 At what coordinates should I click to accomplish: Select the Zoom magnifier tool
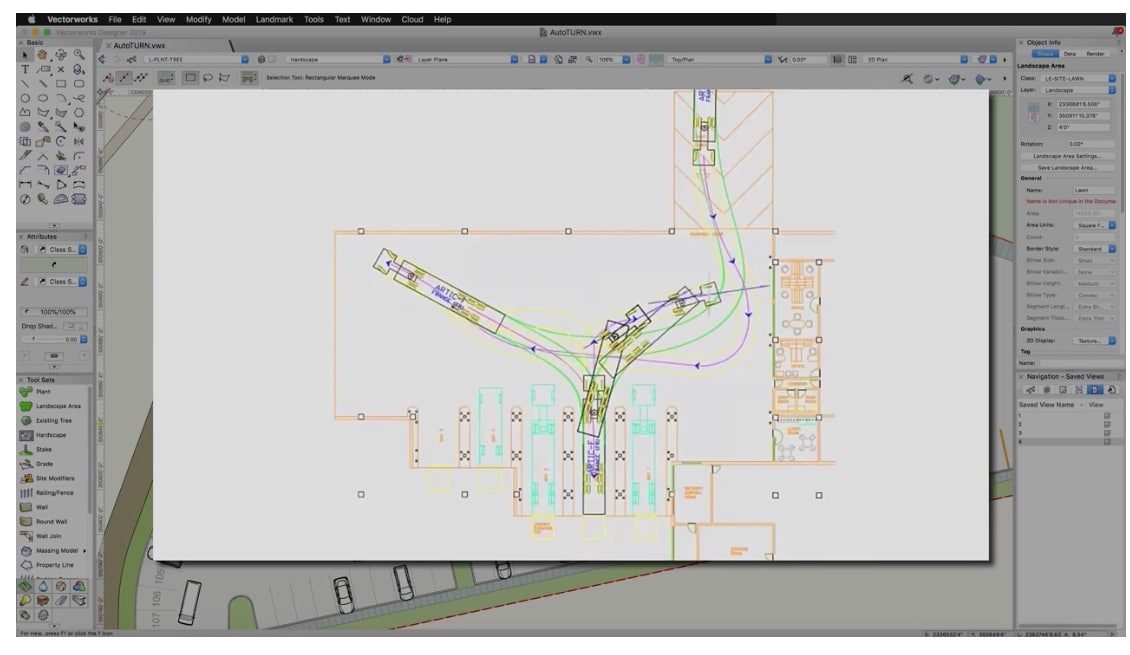tap(79, 55)
